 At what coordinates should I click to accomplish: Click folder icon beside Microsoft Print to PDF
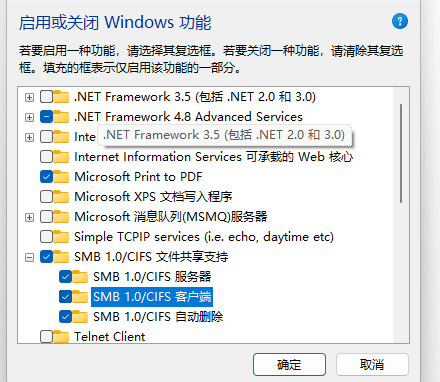pyautogui.click(x=61, y=176)
